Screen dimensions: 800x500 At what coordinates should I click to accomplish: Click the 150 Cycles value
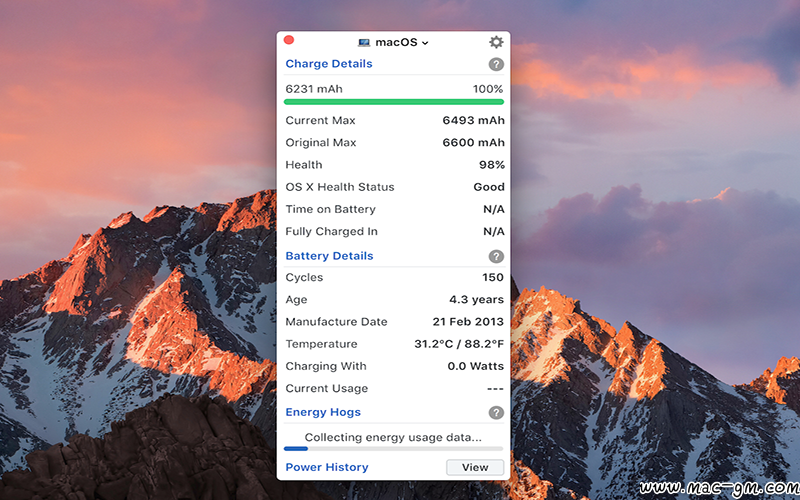click(x=493, y=277)
